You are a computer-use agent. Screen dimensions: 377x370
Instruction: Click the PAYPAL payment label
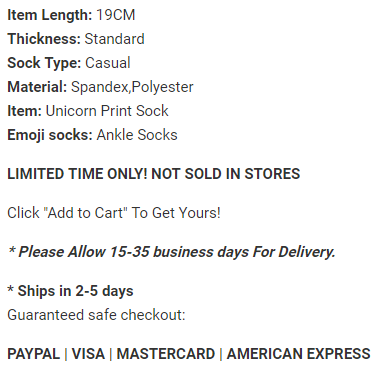click(33, 354)
